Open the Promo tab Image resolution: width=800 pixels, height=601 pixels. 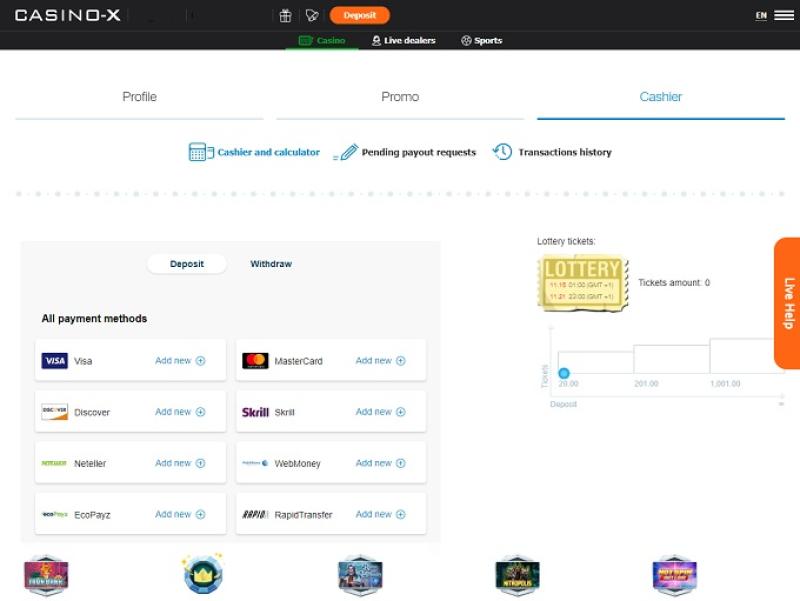(400, 97)
